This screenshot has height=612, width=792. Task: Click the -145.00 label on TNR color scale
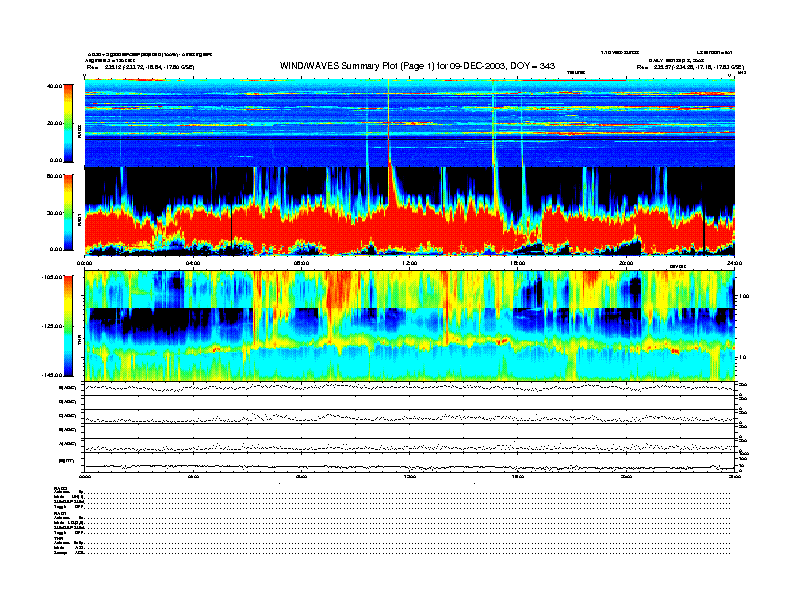tap(53, 375)
